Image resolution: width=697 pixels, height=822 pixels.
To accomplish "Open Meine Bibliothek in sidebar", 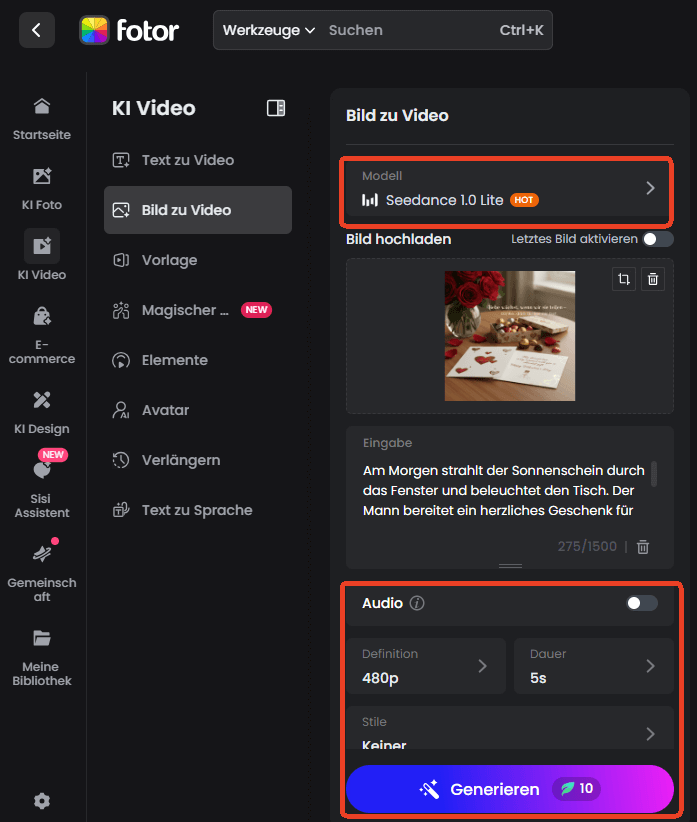I will (x=41, y=657).
